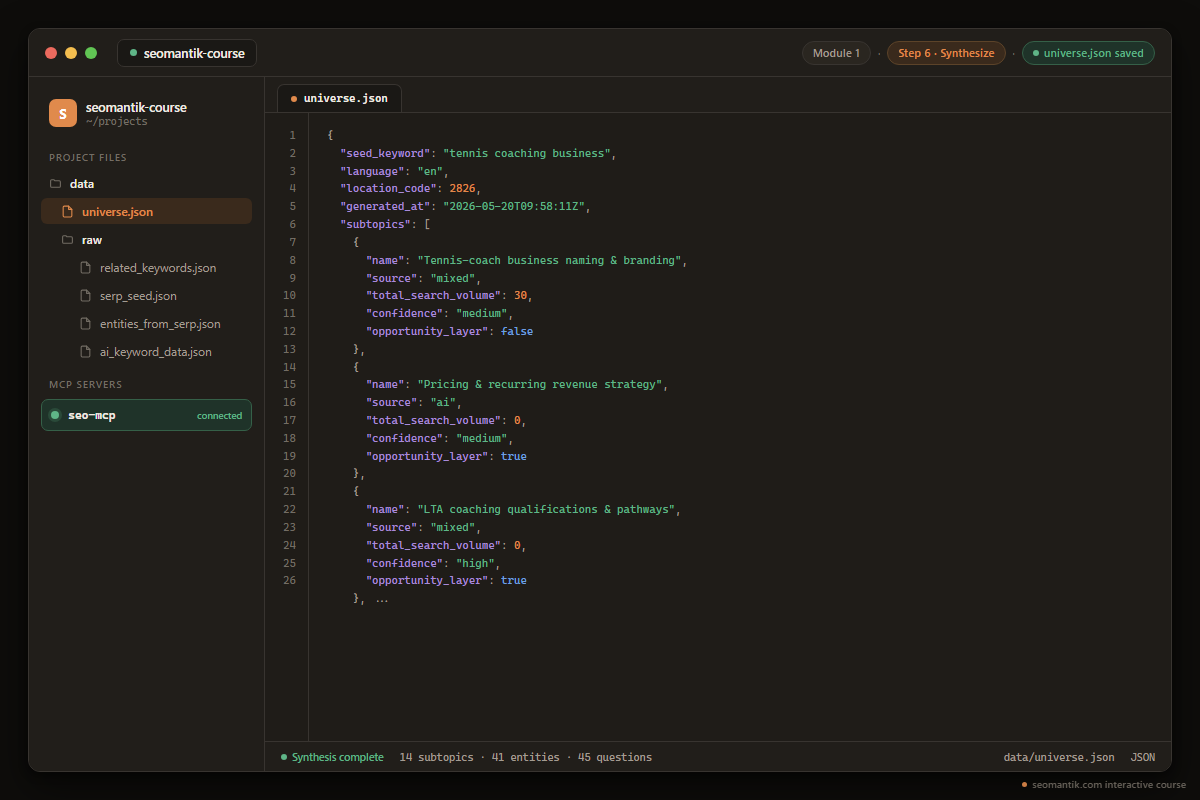Expand the data folder row
The height and width of the screenshot is (800, 1200).
click(146, 184)
